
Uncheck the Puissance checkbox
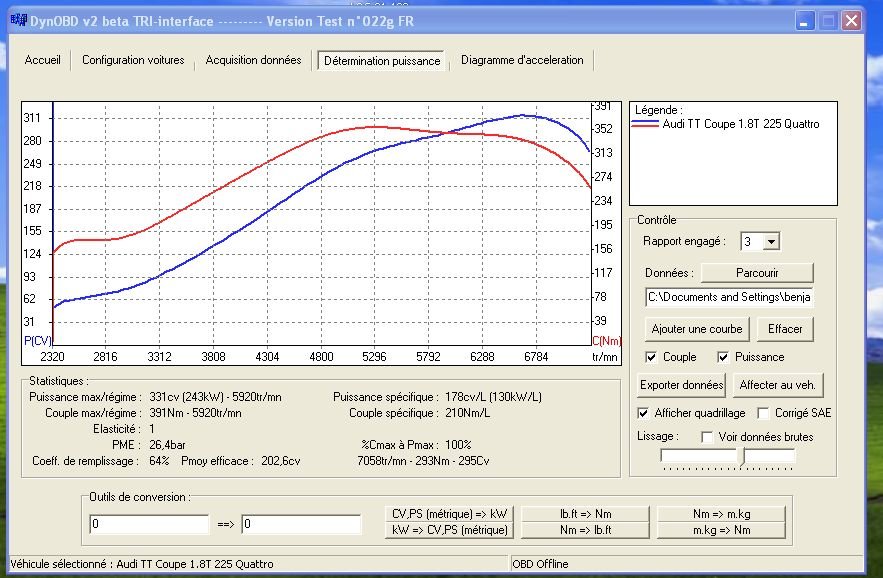click(x=723, y=357)
